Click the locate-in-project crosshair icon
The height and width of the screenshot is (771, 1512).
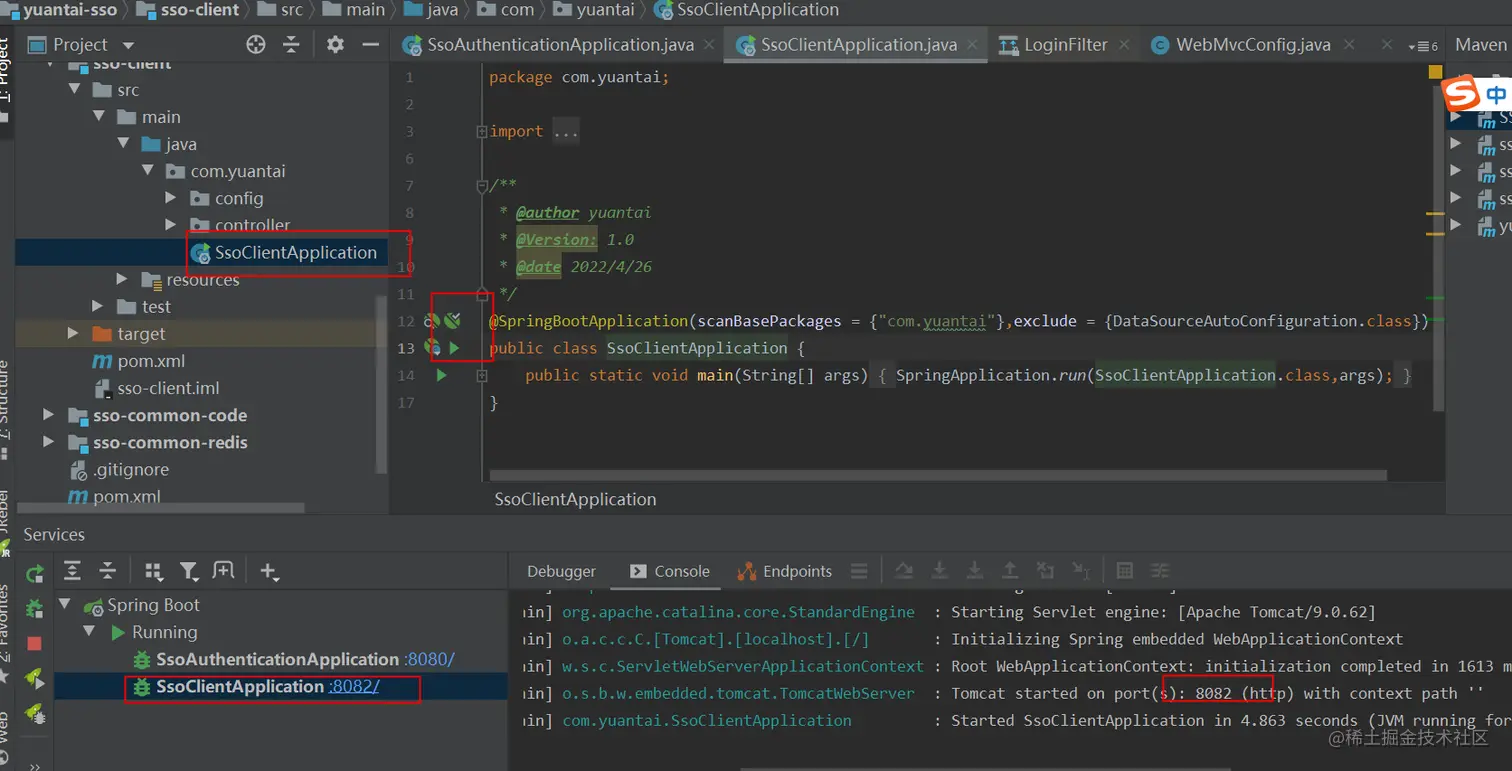click(256, 44)
